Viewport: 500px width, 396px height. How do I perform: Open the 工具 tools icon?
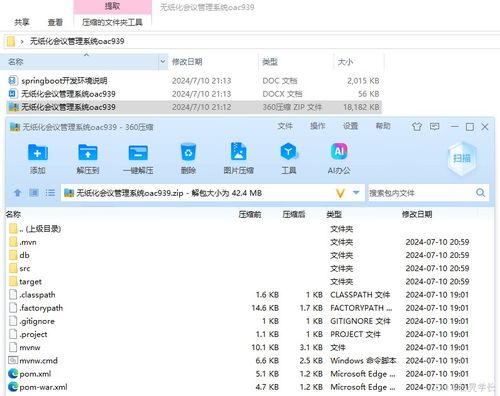coord(289,152)
